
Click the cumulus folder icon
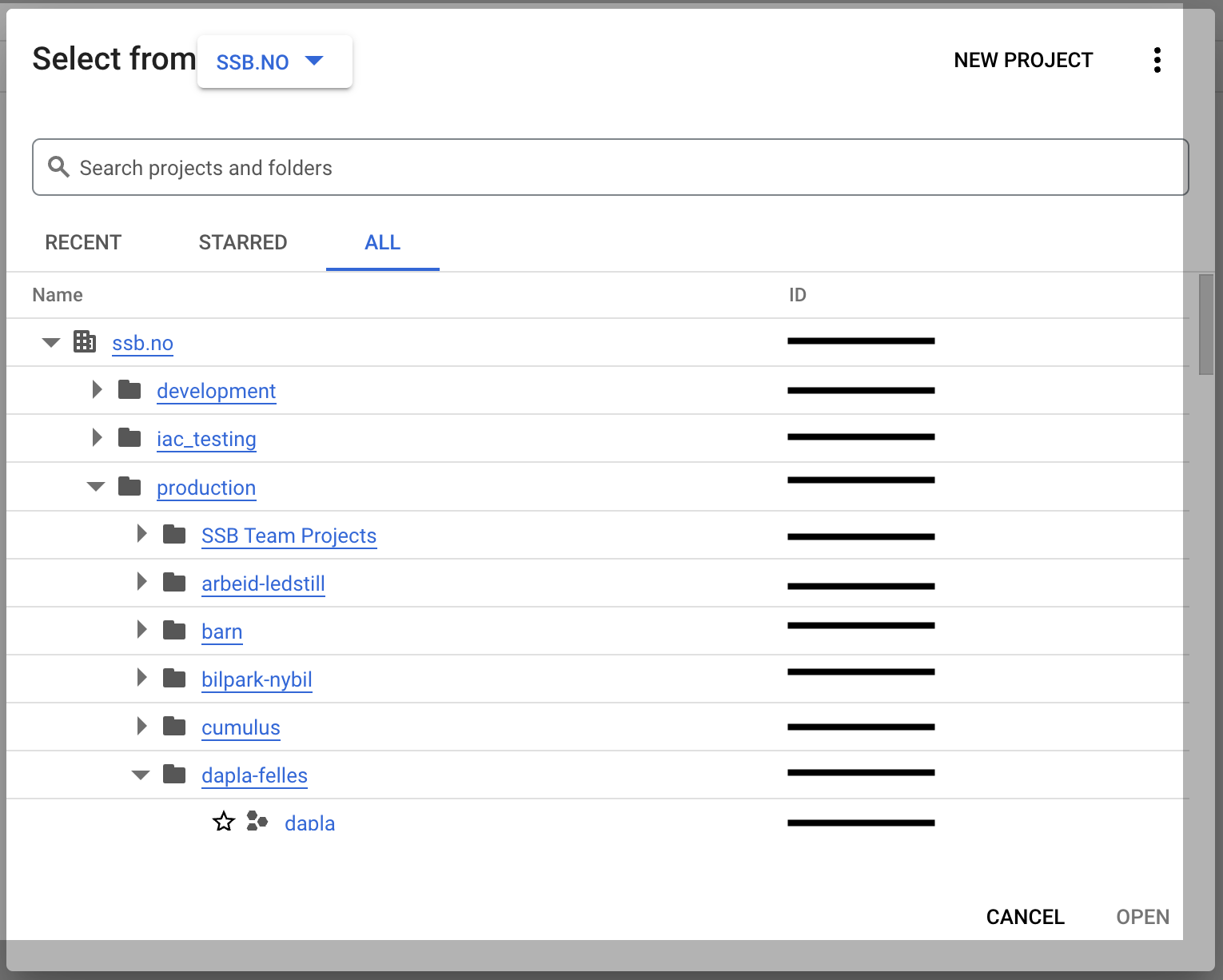(174, 726)
